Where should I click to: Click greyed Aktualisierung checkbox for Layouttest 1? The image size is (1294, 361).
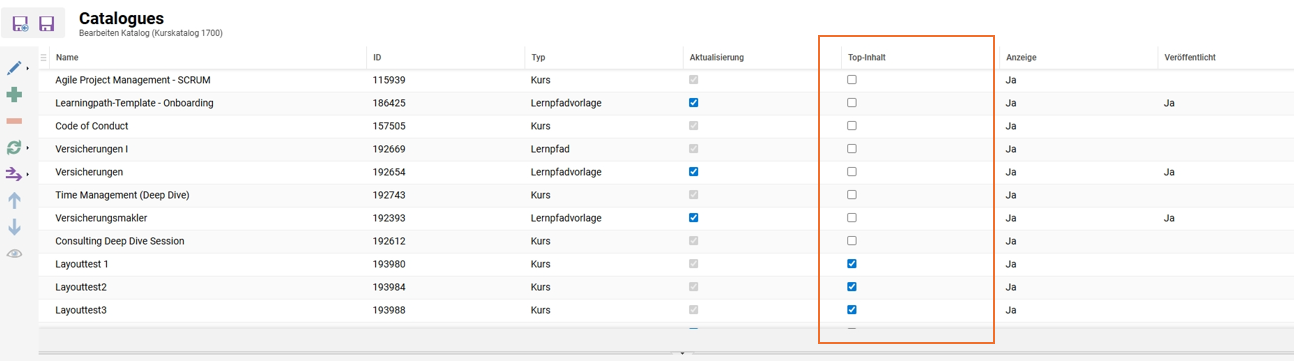[694, 264]
